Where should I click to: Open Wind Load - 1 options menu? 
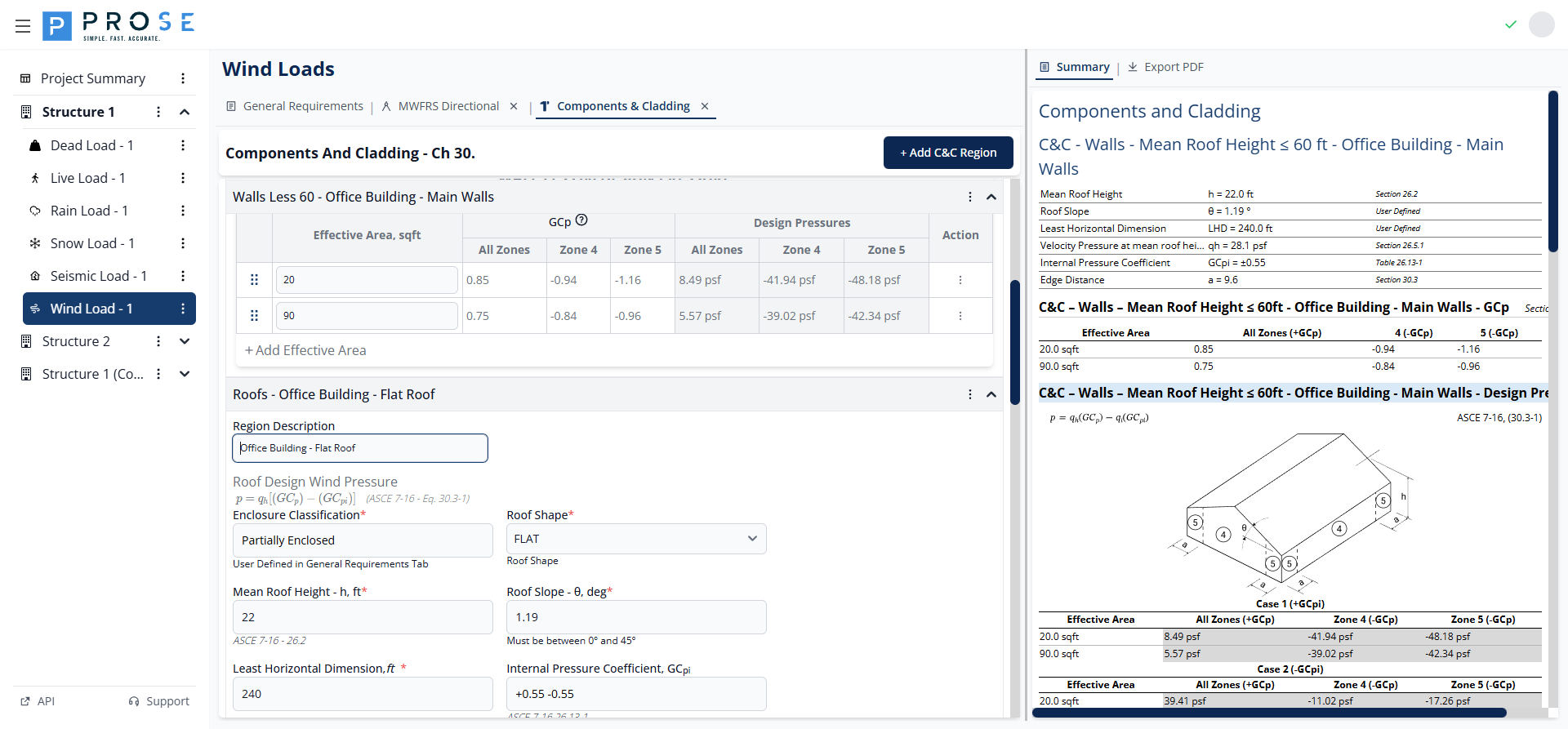pyautogui.click(x=183, y=309)
